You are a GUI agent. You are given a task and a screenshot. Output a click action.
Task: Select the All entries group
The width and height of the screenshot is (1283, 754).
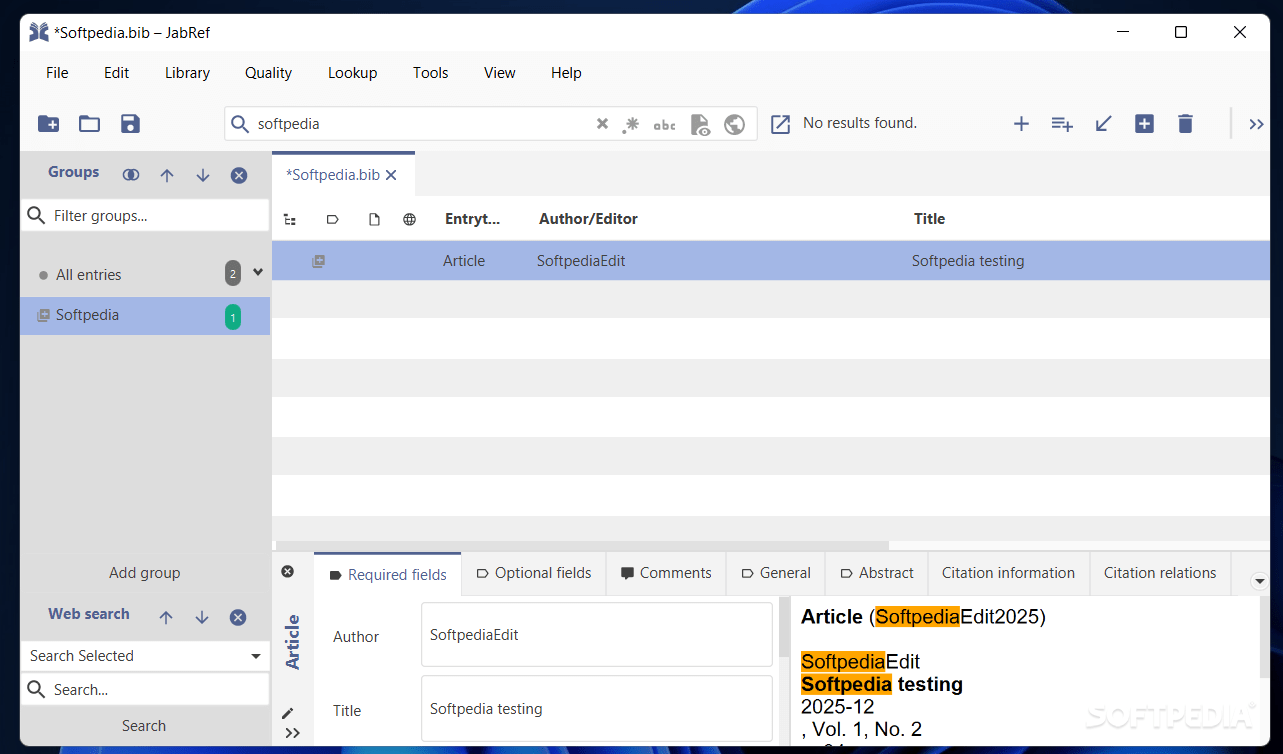tap(145, 275)
